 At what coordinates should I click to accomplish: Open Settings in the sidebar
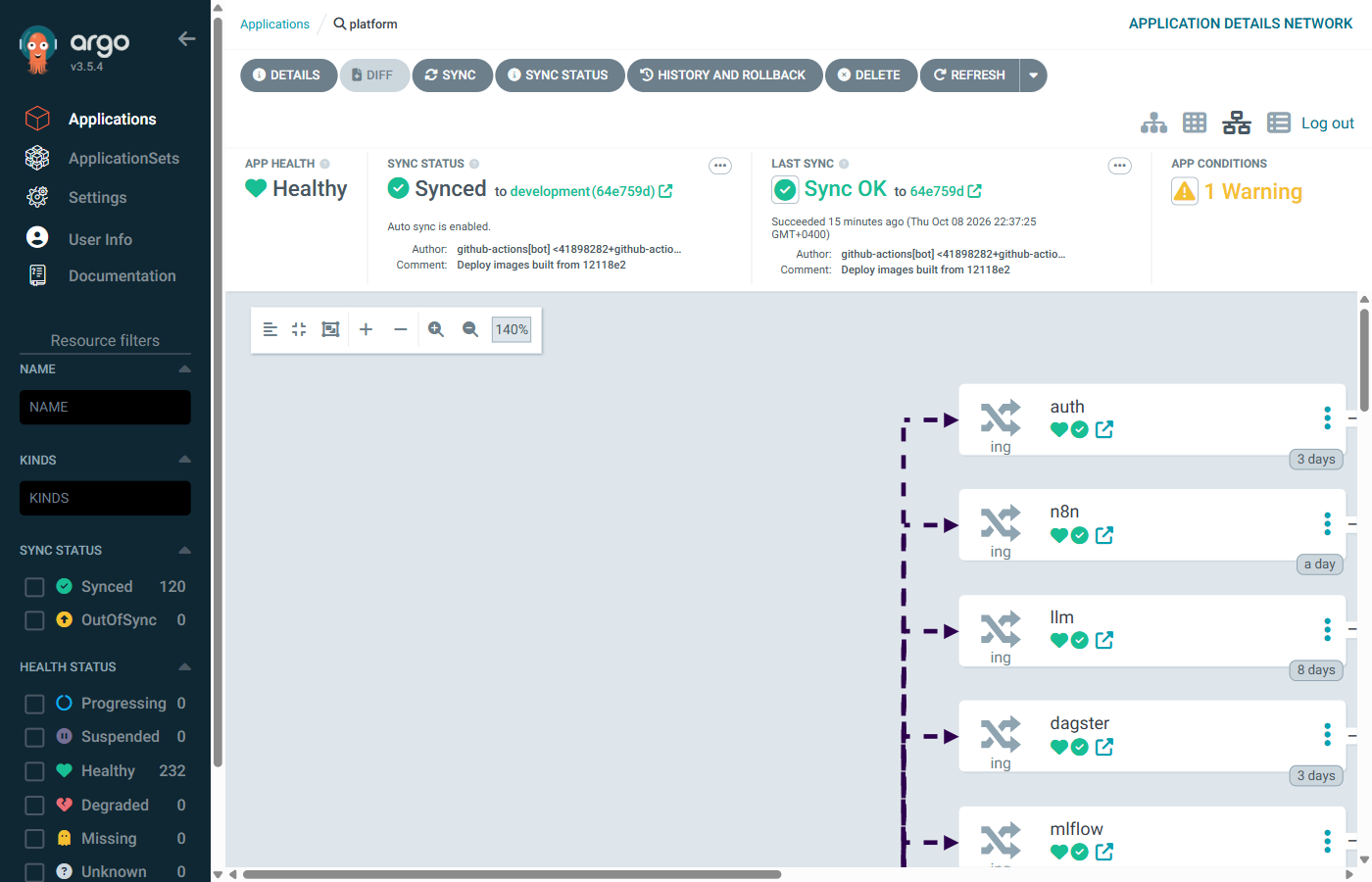tap(97, 197)
